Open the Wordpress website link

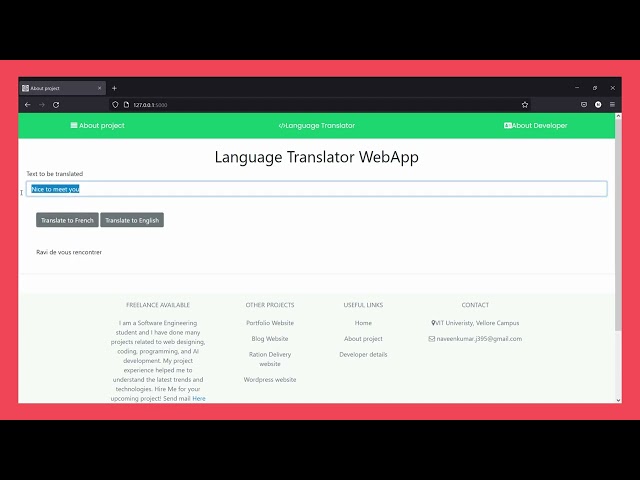coord(270,380)
